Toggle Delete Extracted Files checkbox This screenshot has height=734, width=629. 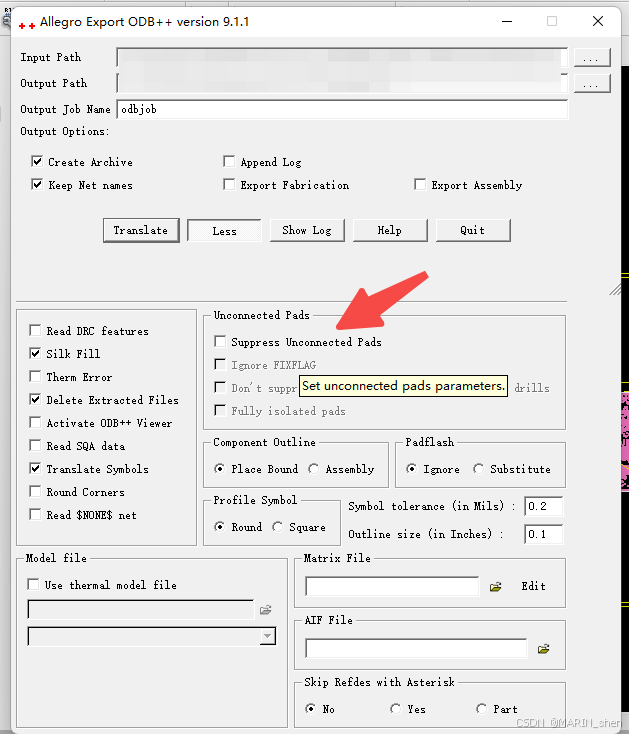click(x=35, y=399)
